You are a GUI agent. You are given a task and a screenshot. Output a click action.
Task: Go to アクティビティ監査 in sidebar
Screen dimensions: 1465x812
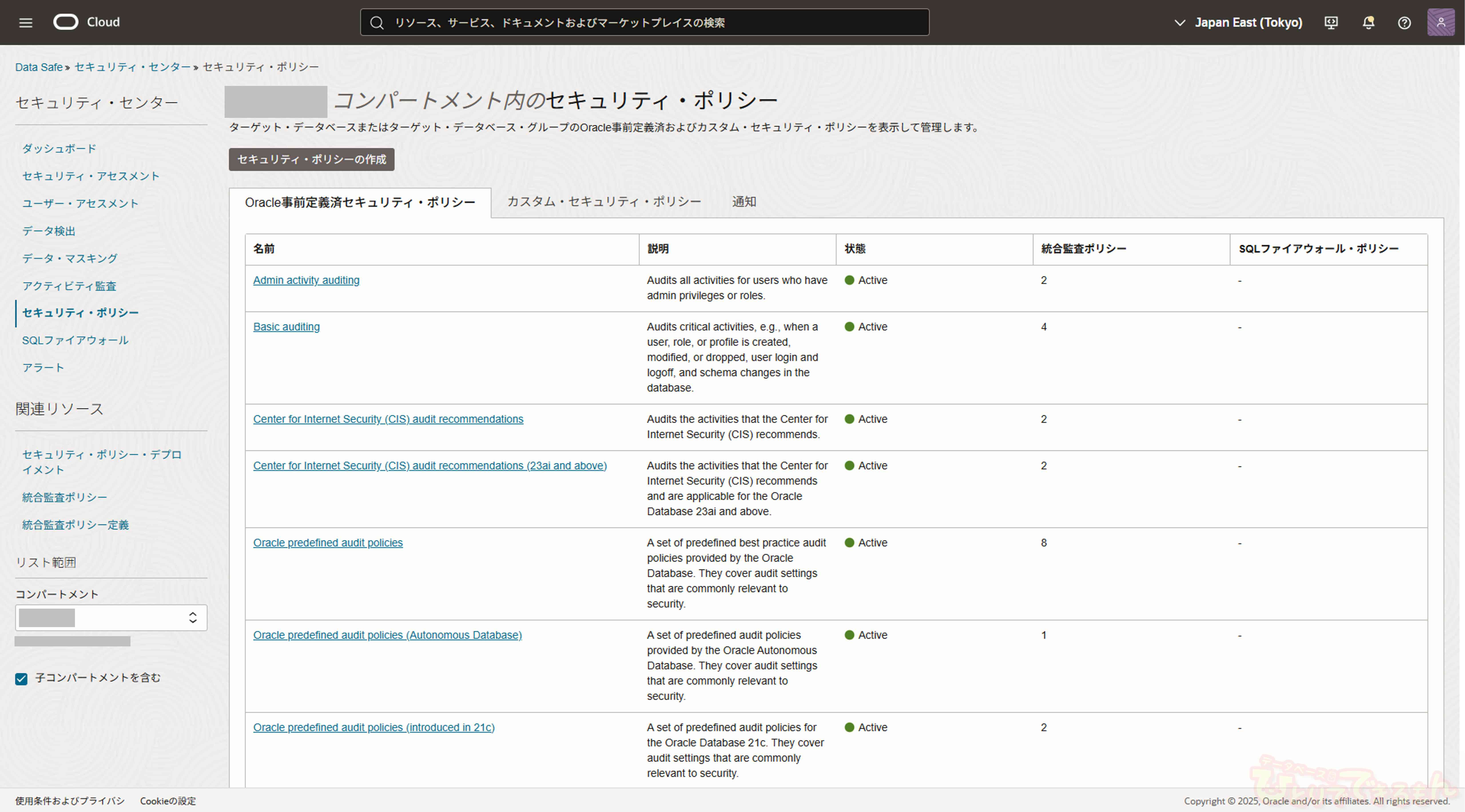69,285
